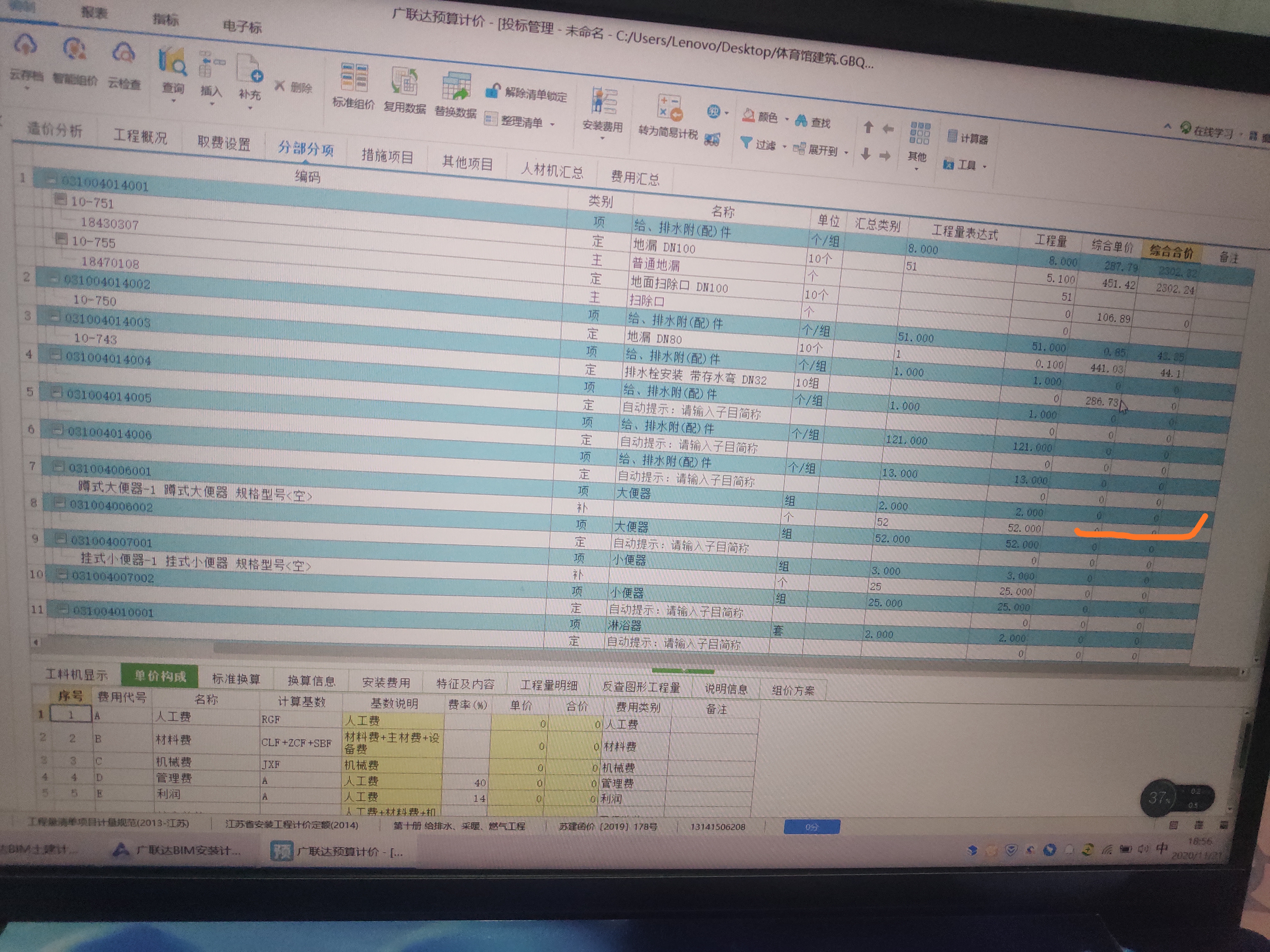
Task: Click the 37% floating performance widget
Action: pyautogui.click(x=1176, y=798)
